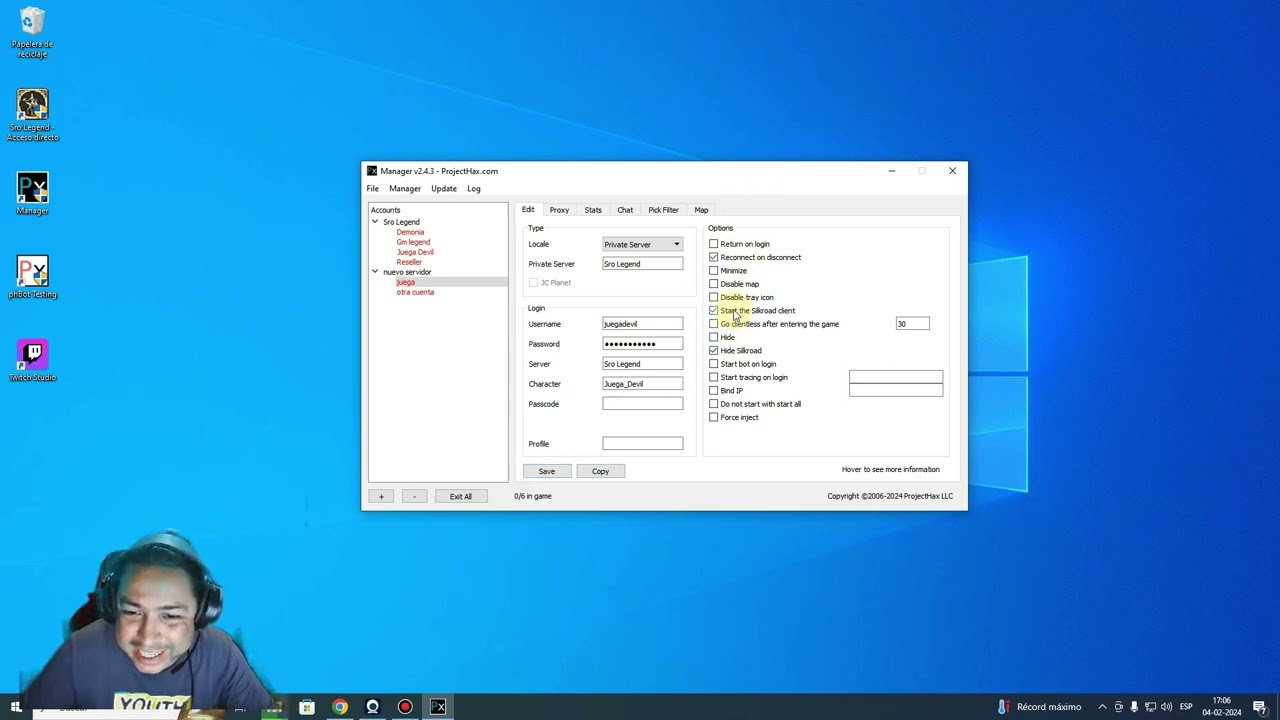Open the webcam app in taskbar
1280x720 pixels.
pos(372,707)
